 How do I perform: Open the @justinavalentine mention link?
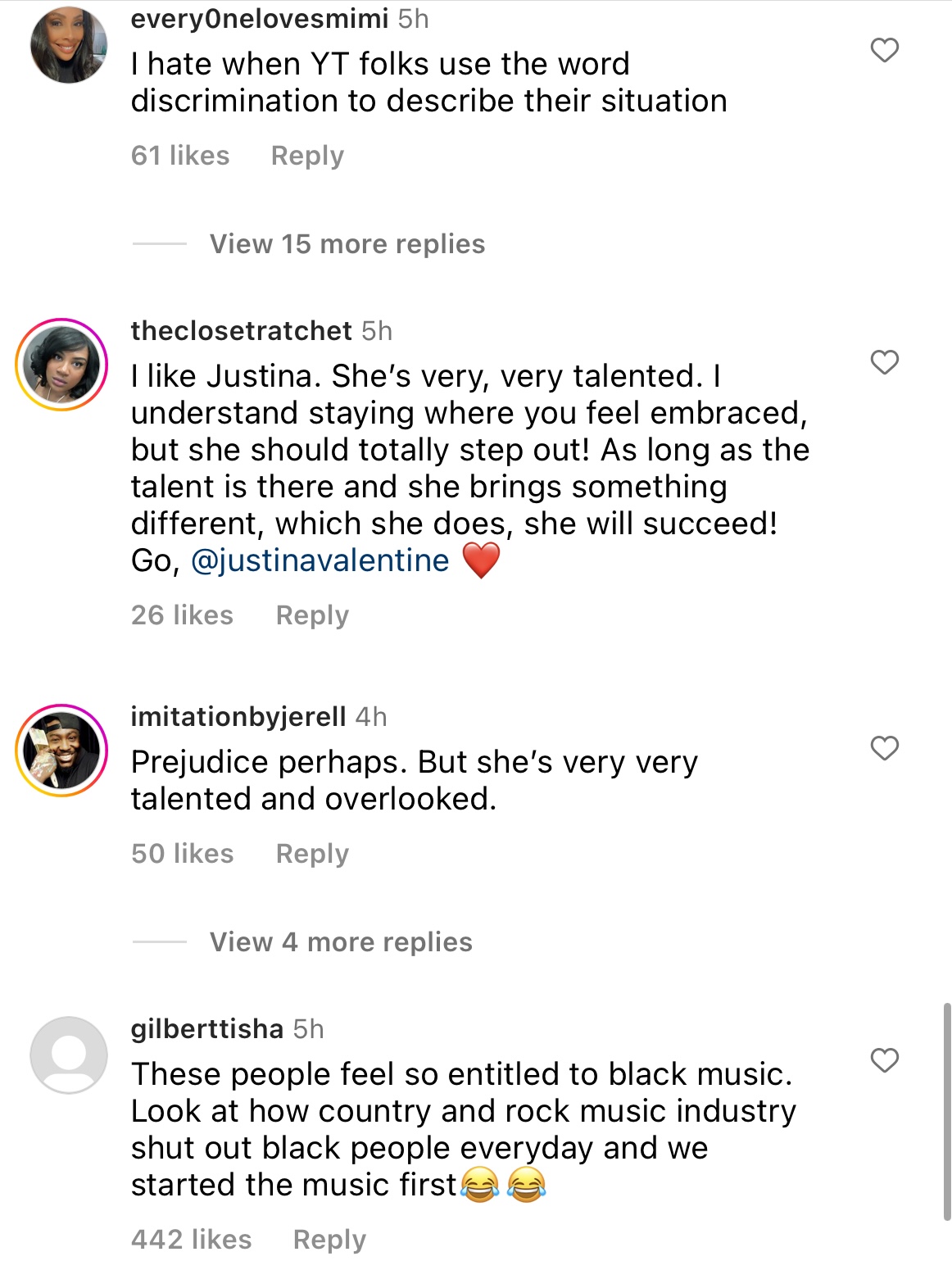[x=320, y=561]
